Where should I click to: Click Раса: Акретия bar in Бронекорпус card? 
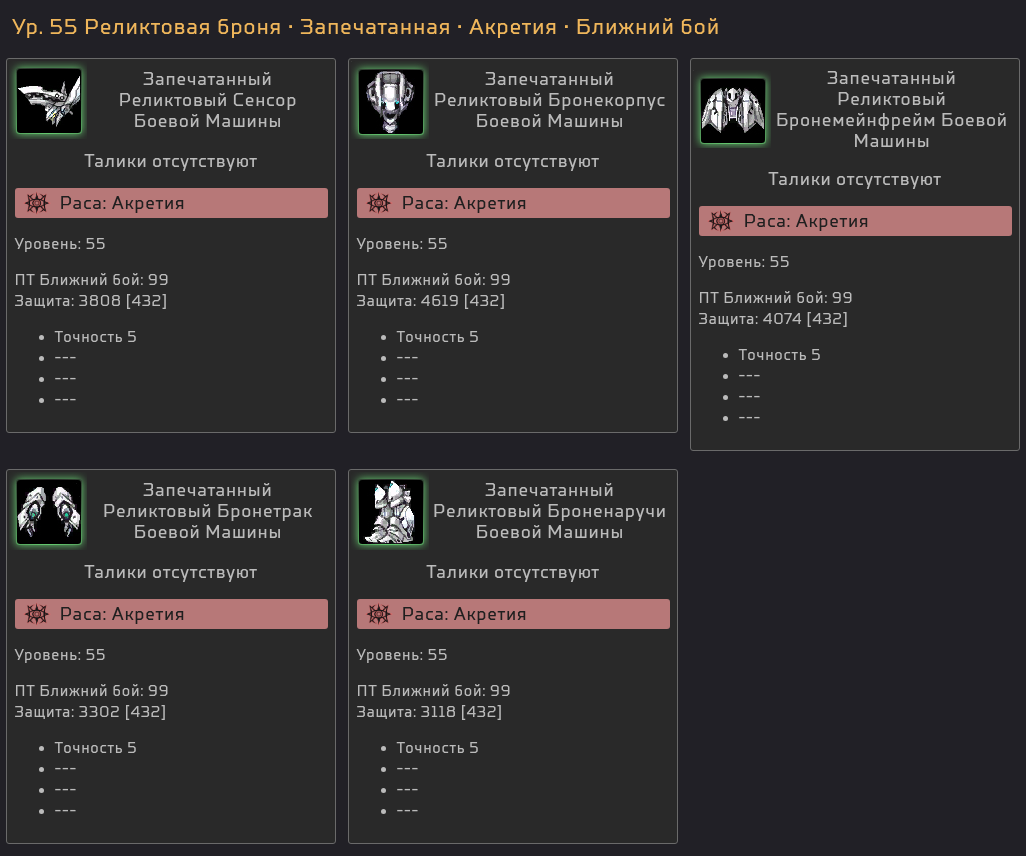[513, 203]
